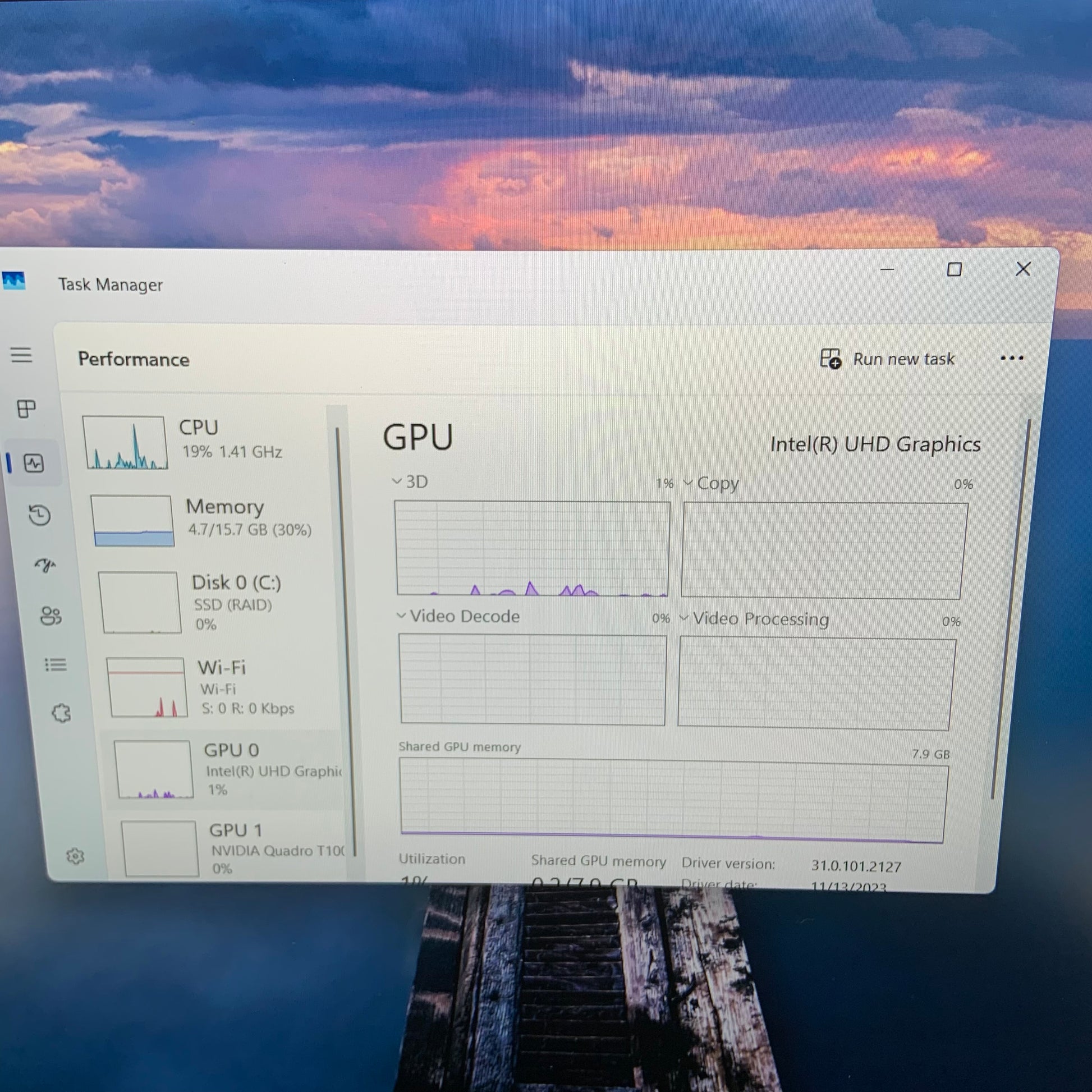Viewport: 1092px width, 1092px height.
Task: Open the Details list icon
Action: [56, 665]
